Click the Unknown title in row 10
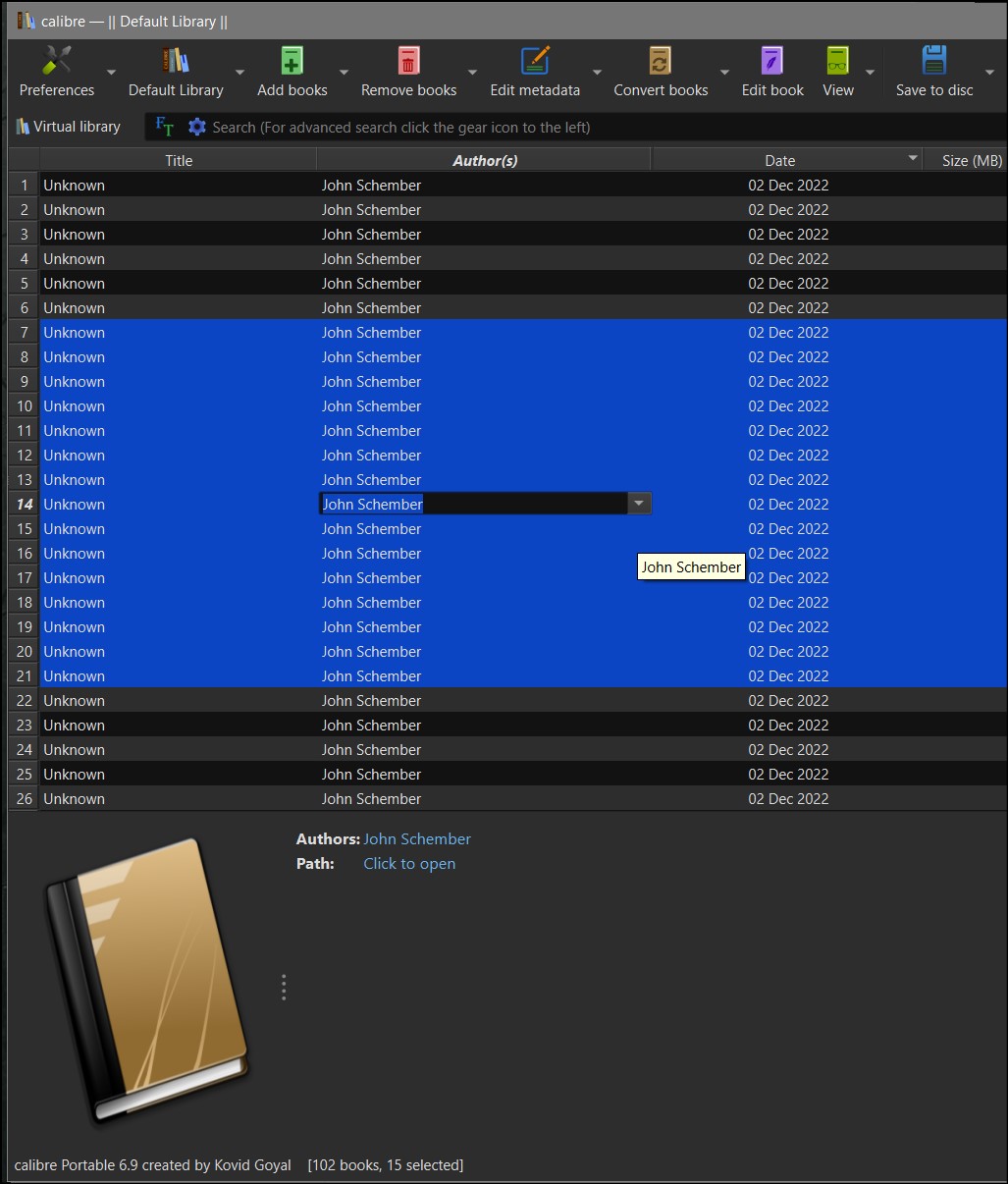The width and height of the screenshot is (1008, 1184). point(74,405)
